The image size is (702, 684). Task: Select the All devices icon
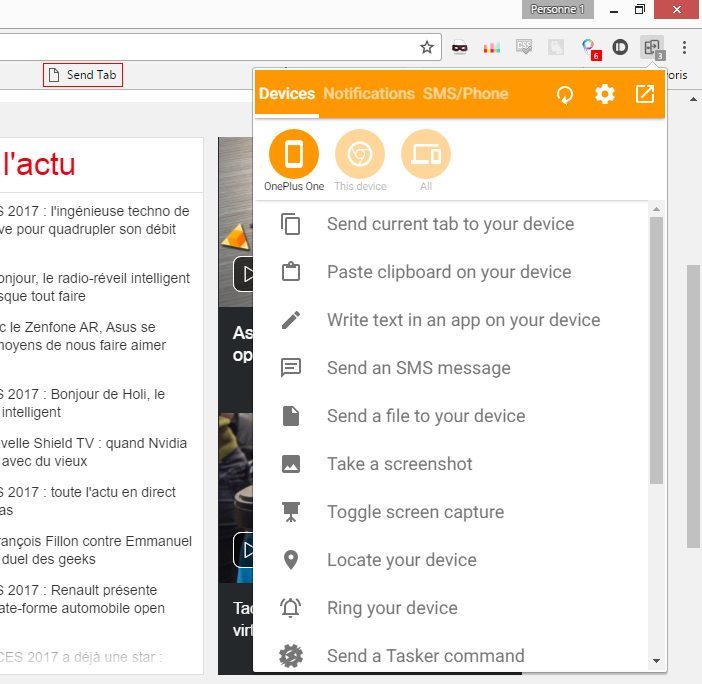(x=426, y=154)
